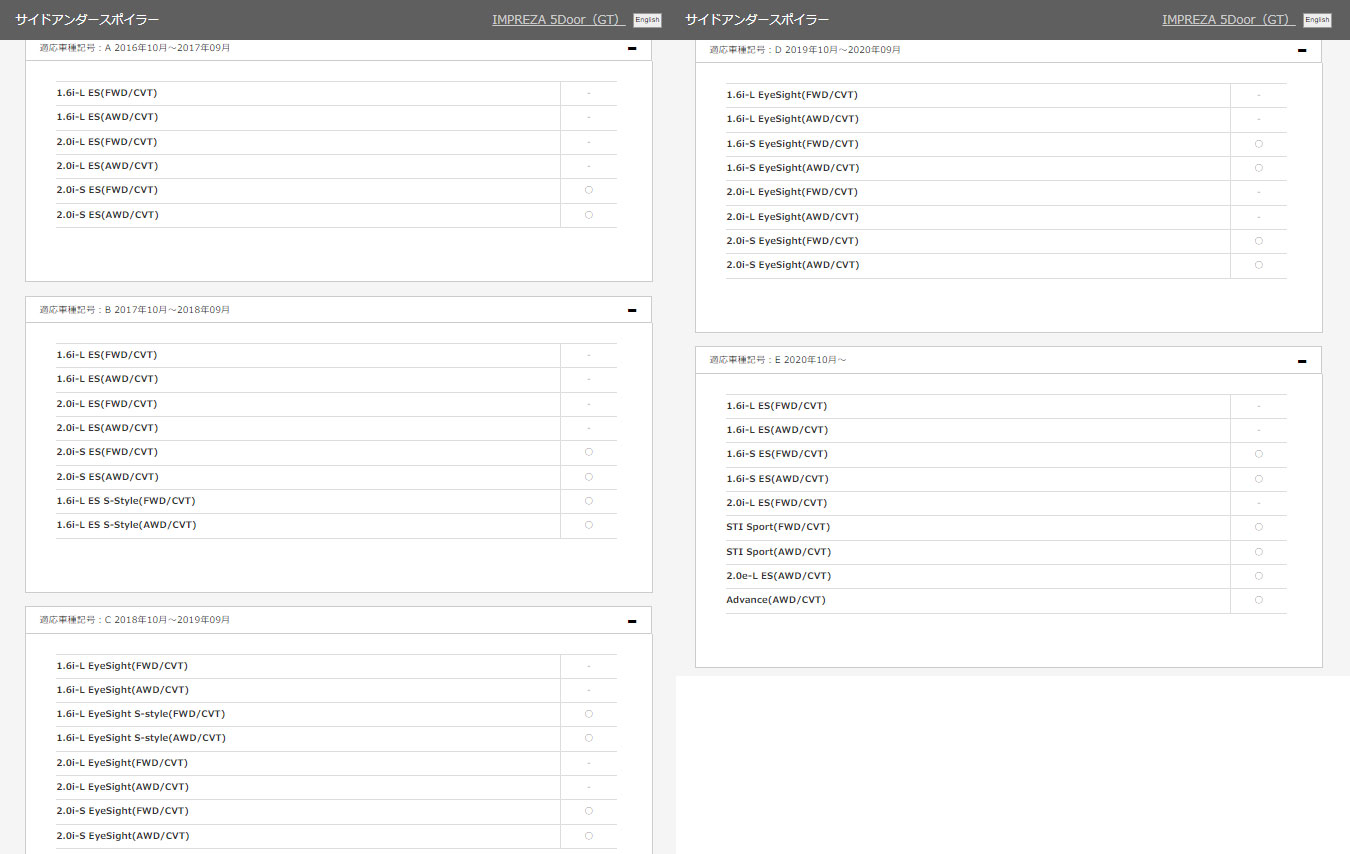Click section header 適応車種記号：E 2020年10月～
This screenshot has height=854, width=1350.
pyautogui.click(x=777, y=360)
